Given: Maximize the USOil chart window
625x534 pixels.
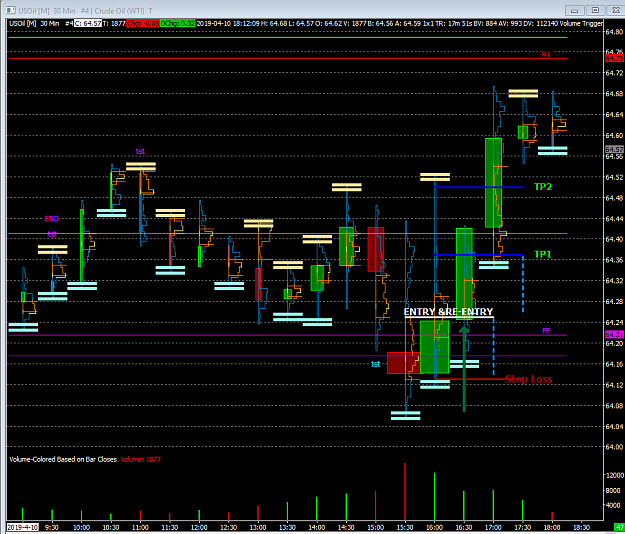Looking at the screenshot, I should click(x=596, y=10).
